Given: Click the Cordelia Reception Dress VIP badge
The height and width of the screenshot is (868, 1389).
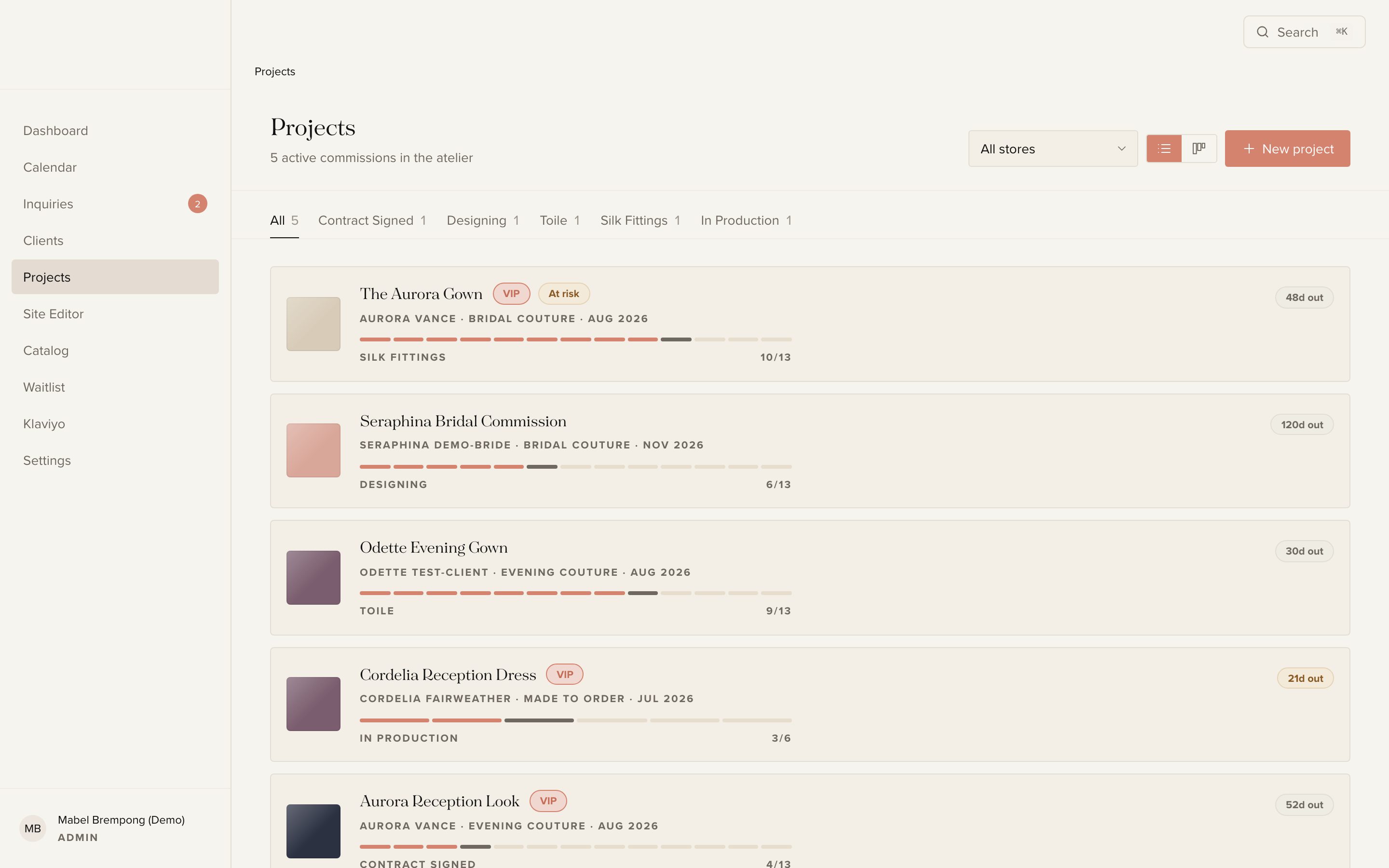Looking at the screenshot, I should (x=565, y=675).
